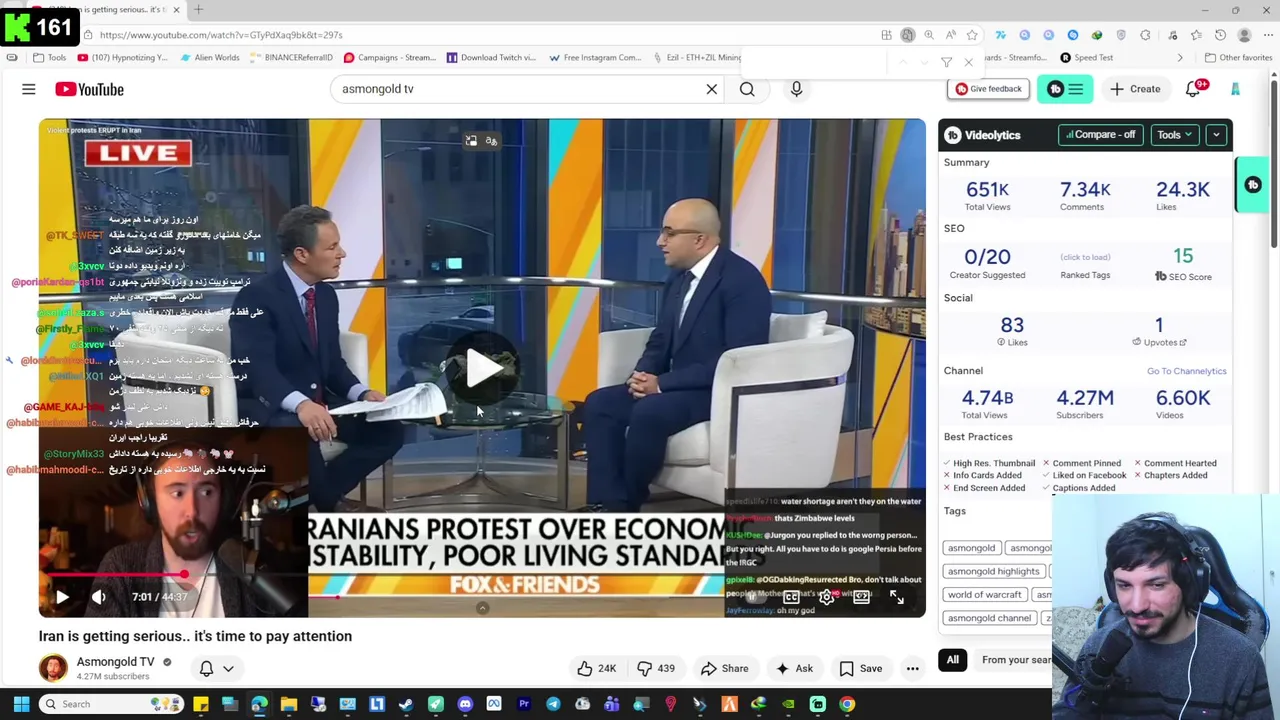
Task: Enter fullscreen on the video player
Action: click(897, 597)
